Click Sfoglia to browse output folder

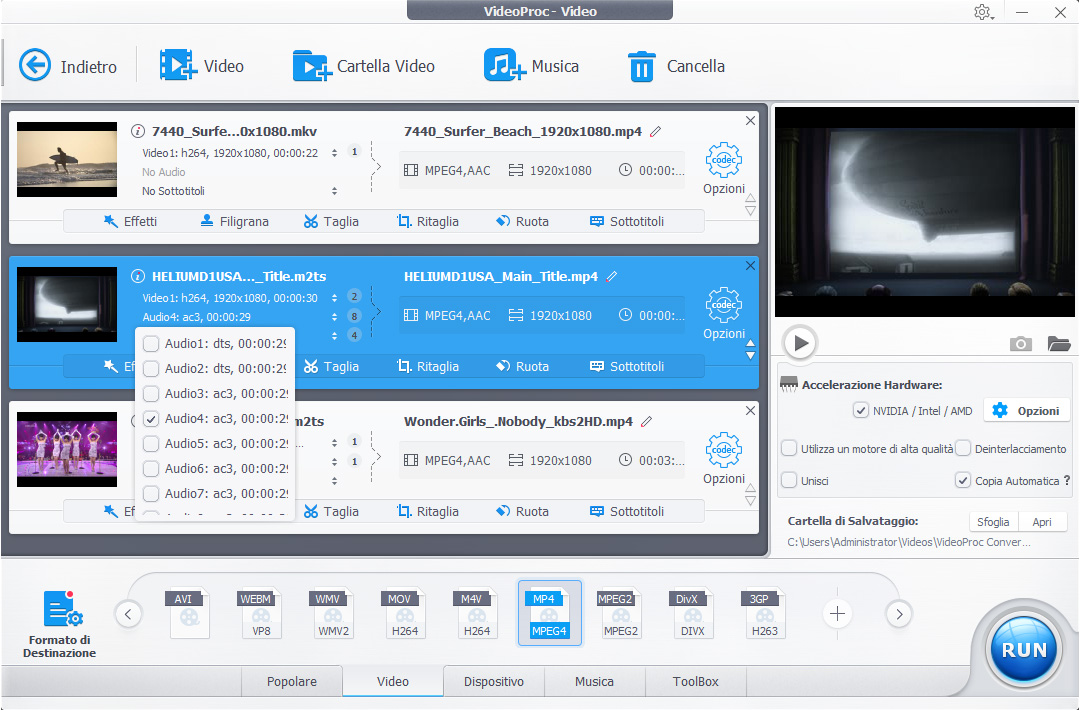[993, 521]
